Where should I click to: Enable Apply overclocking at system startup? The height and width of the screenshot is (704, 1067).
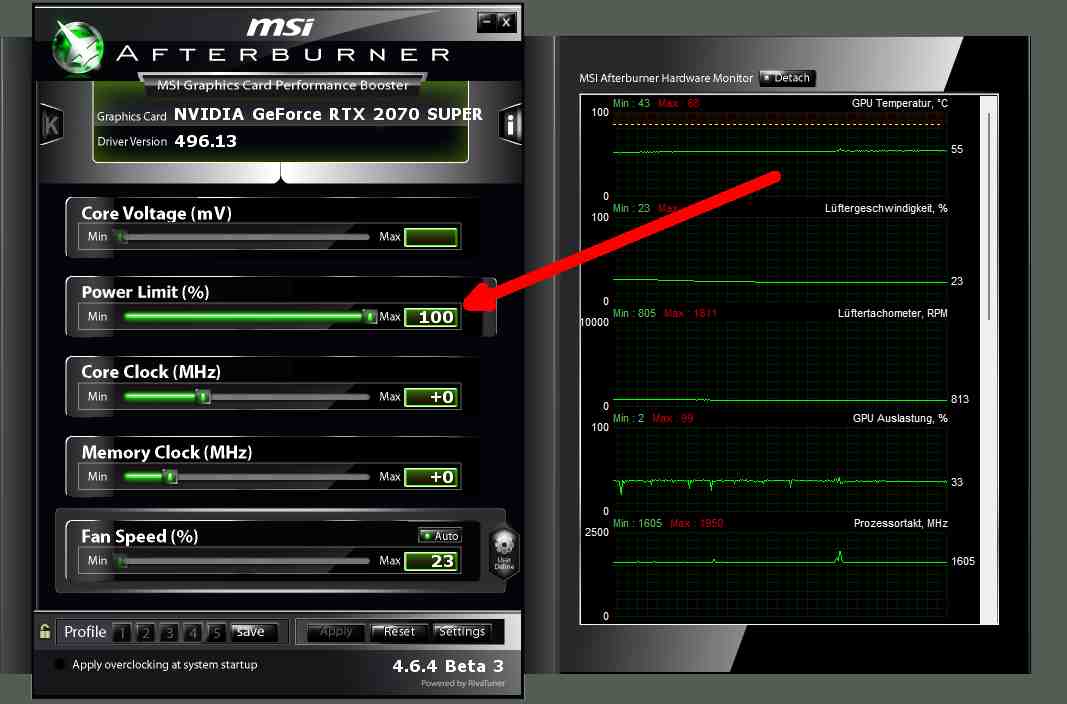[x=60, y=665]
